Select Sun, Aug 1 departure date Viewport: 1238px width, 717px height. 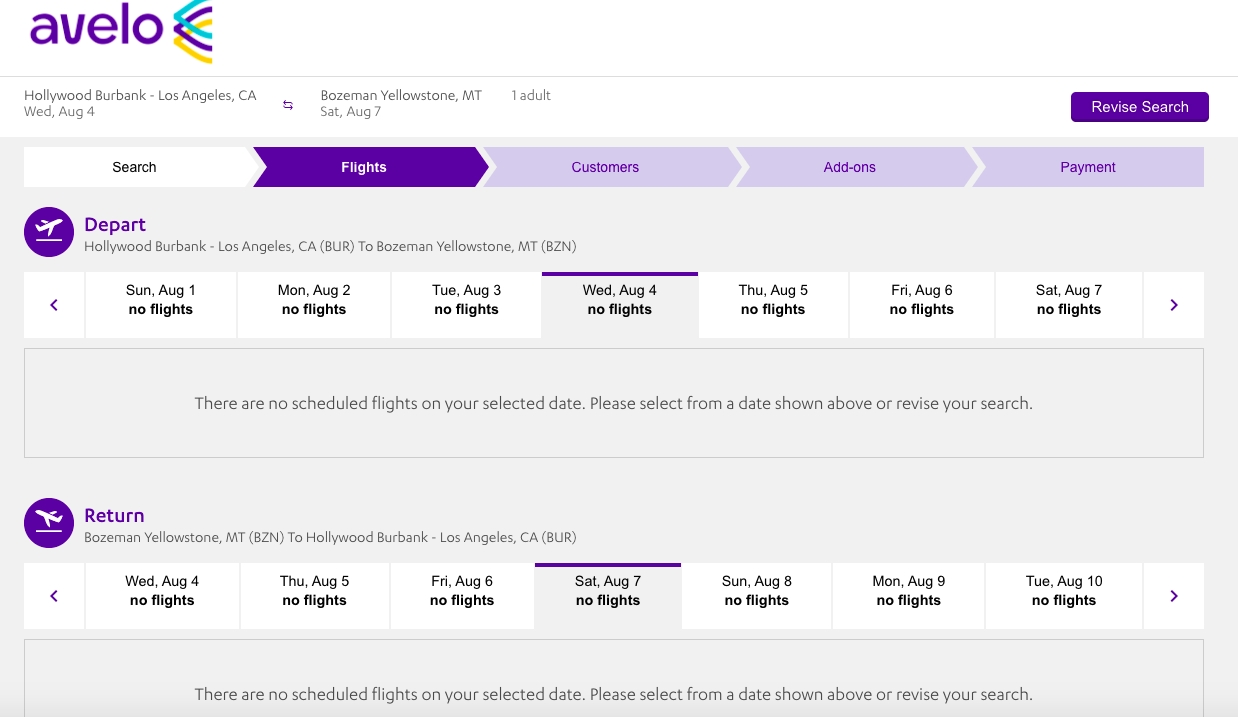(x=161, y=305)
